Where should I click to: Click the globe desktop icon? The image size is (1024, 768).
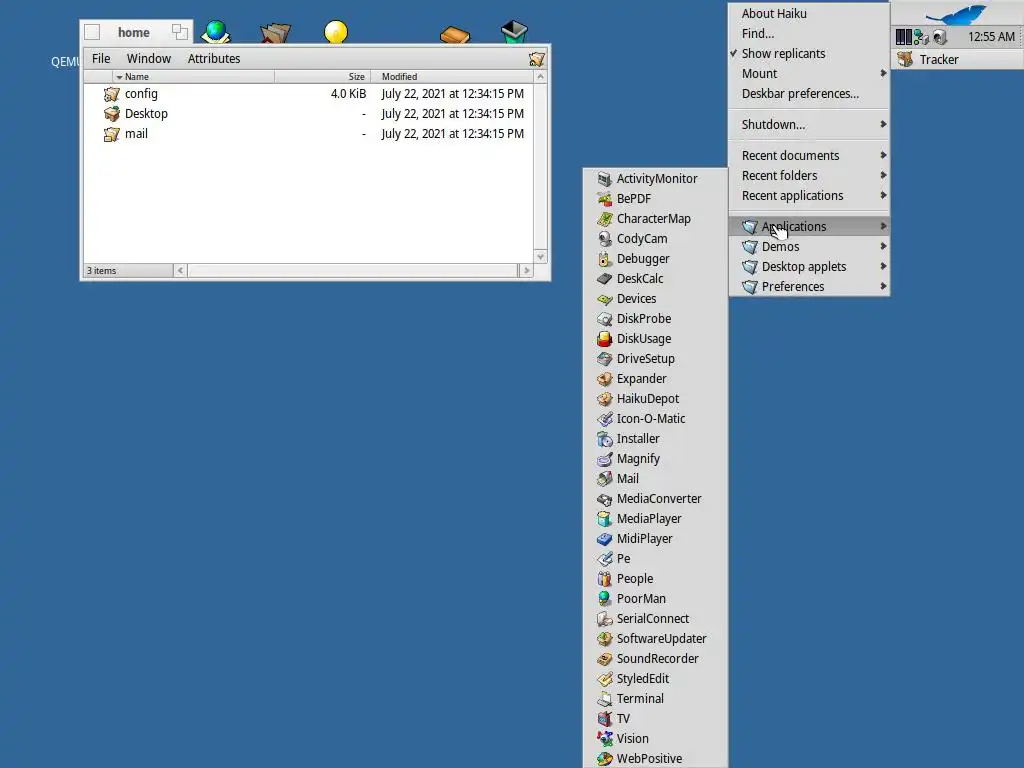216,32
